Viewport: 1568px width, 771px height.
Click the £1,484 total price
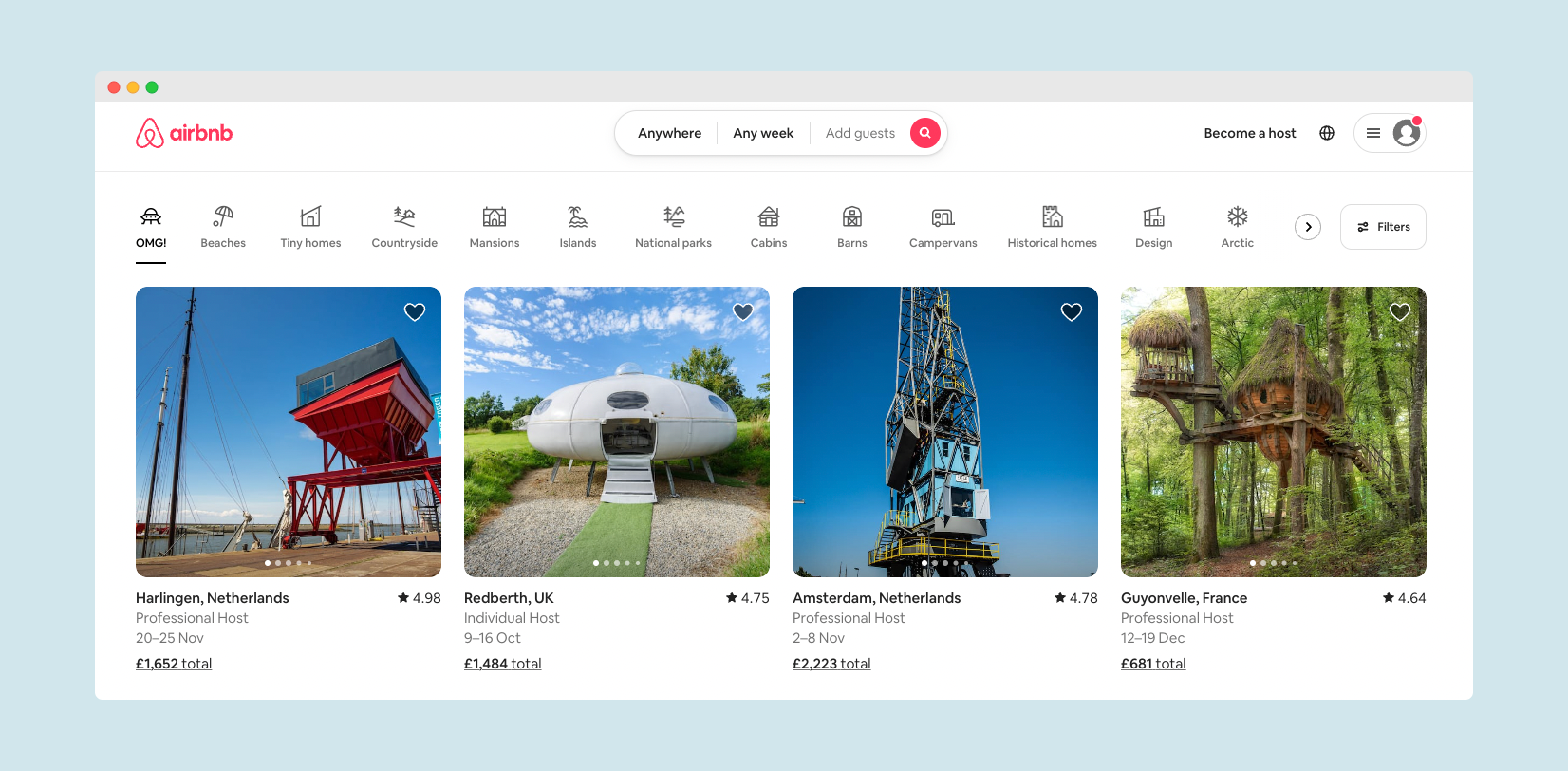(503, 664)
